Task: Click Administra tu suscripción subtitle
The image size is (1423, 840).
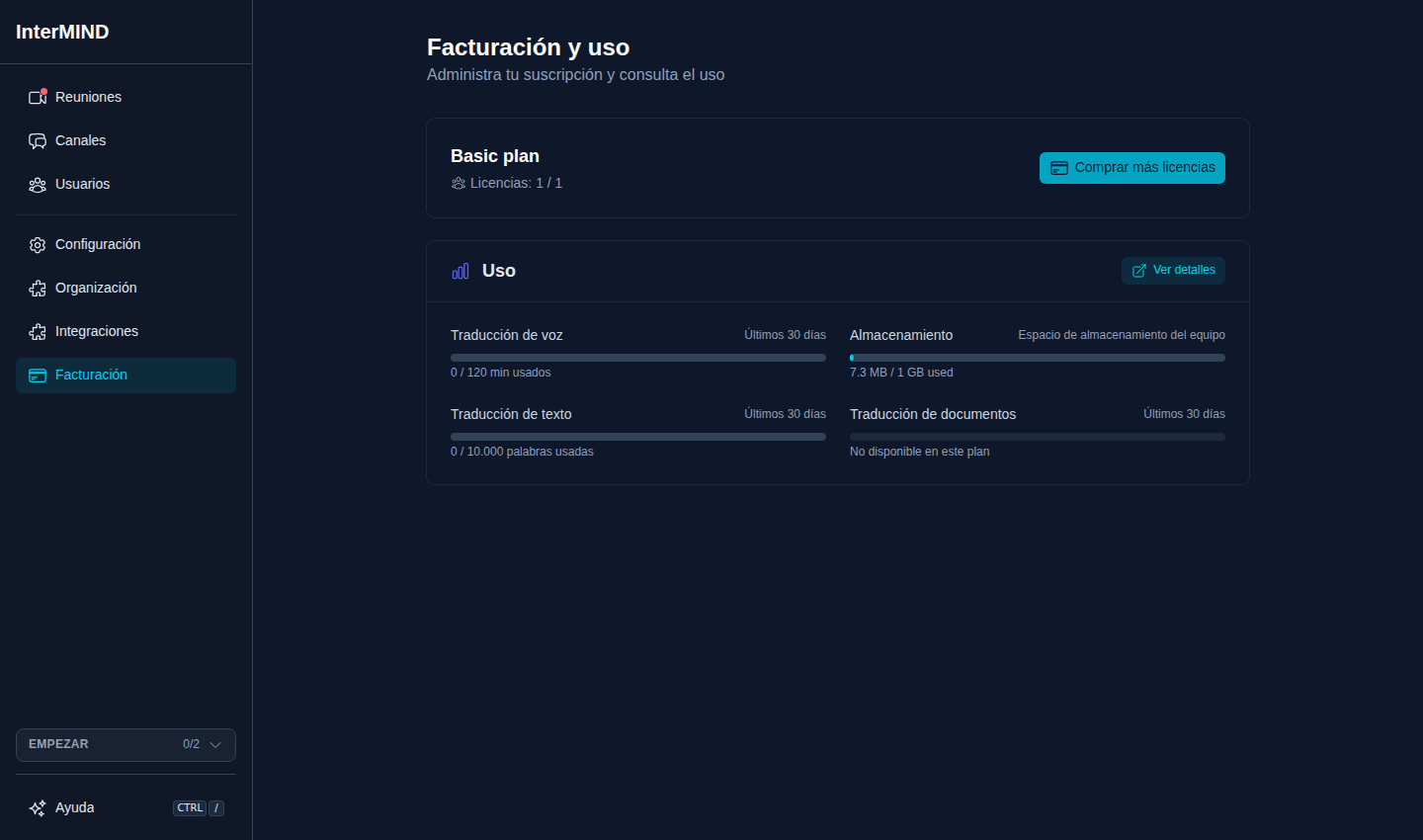Action: pyautogui.click(x=575, y=75)
